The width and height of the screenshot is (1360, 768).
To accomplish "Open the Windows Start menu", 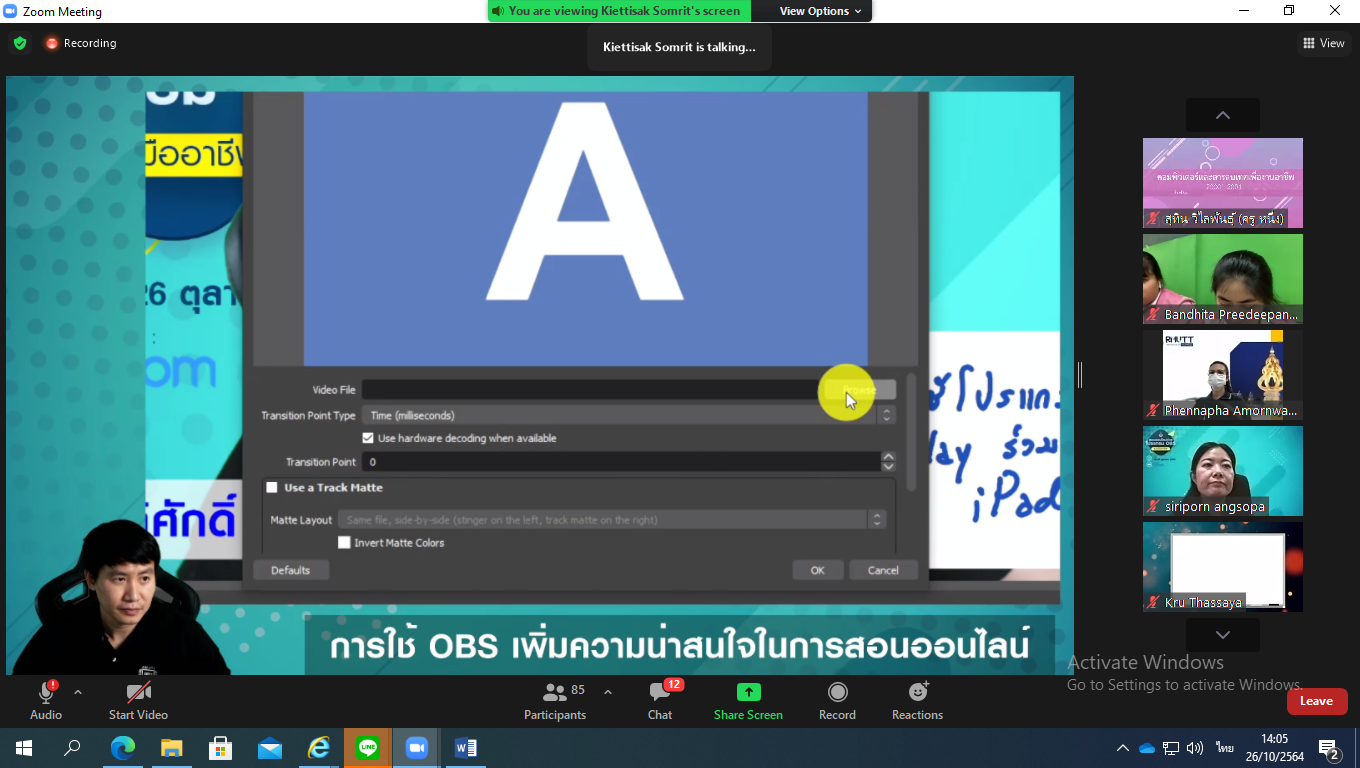I will (x=24, y=748).
